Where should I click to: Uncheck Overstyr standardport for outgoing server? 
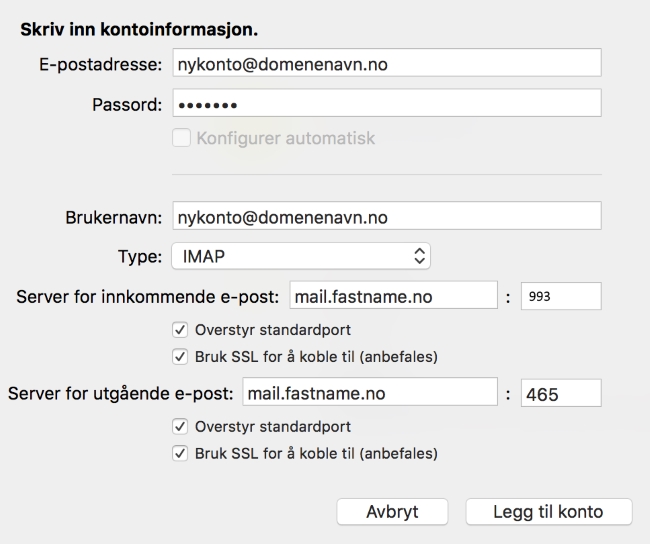click(180, 427)
